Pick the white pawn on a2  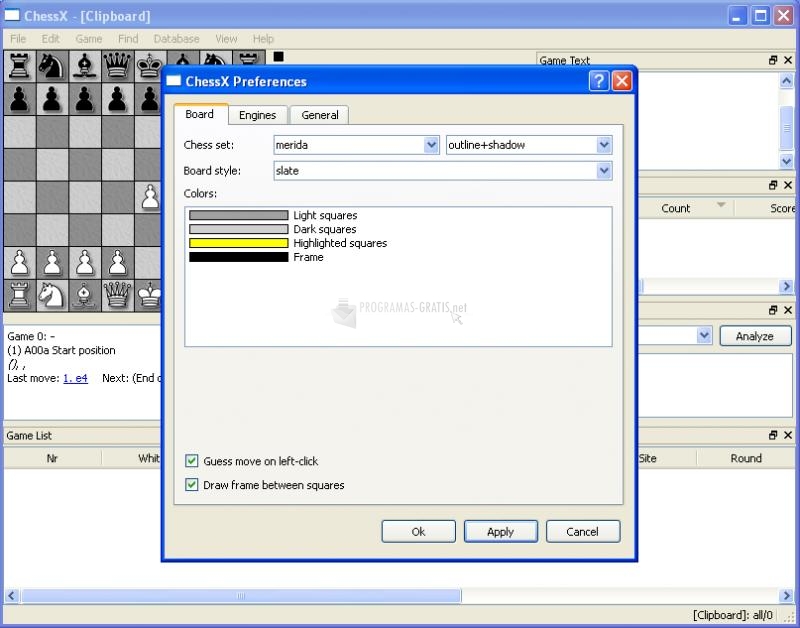[19, 262]
